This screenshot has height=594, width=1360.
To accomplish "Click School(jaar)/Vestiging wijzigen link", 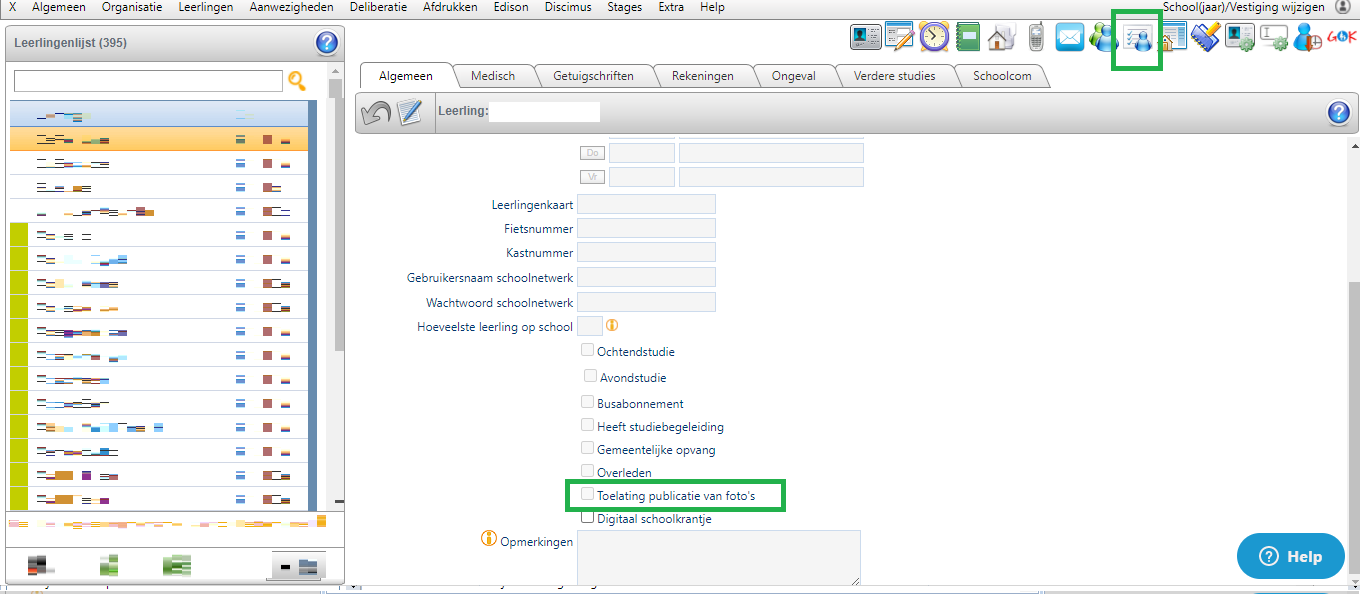I will [x=1243, y=7].
